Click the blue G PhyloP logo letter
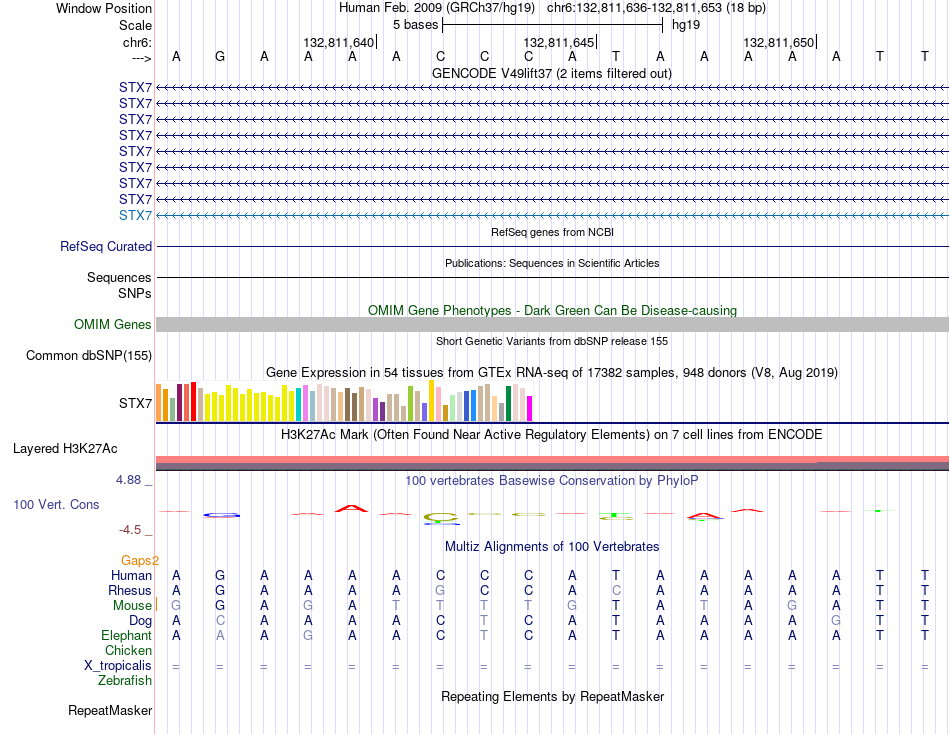This screenshot has height=734, width=950. 221,515
